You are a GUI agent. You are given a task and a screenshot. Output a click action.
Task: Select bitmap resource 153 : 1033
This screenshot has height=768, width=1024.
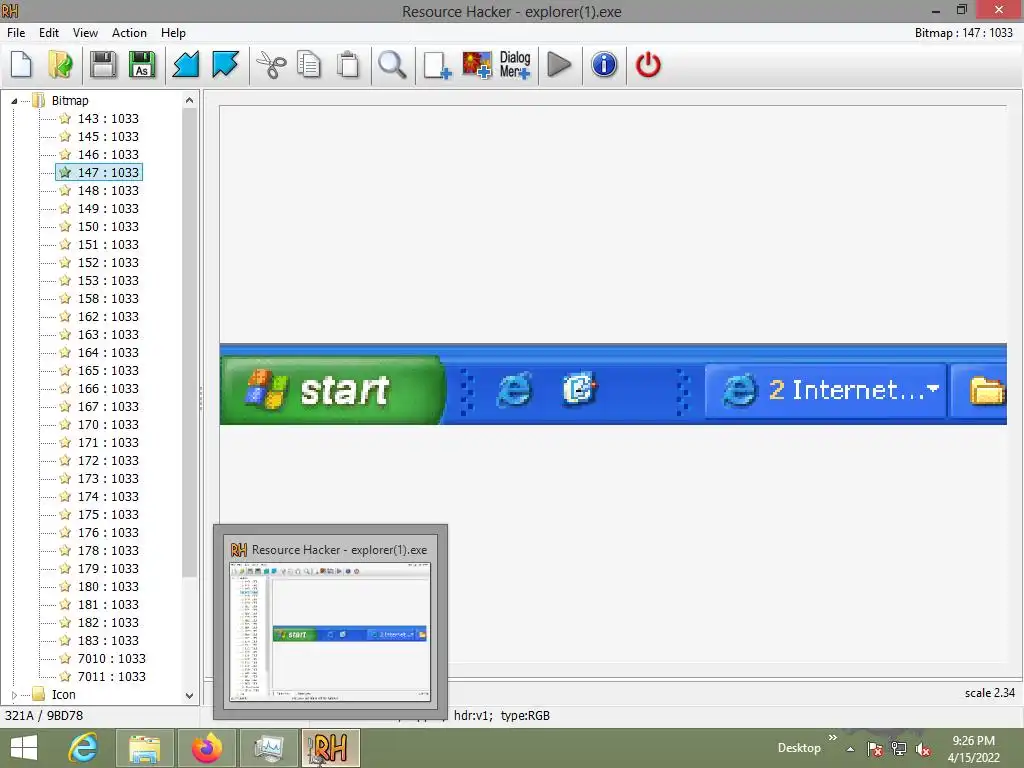pos(108,280)
